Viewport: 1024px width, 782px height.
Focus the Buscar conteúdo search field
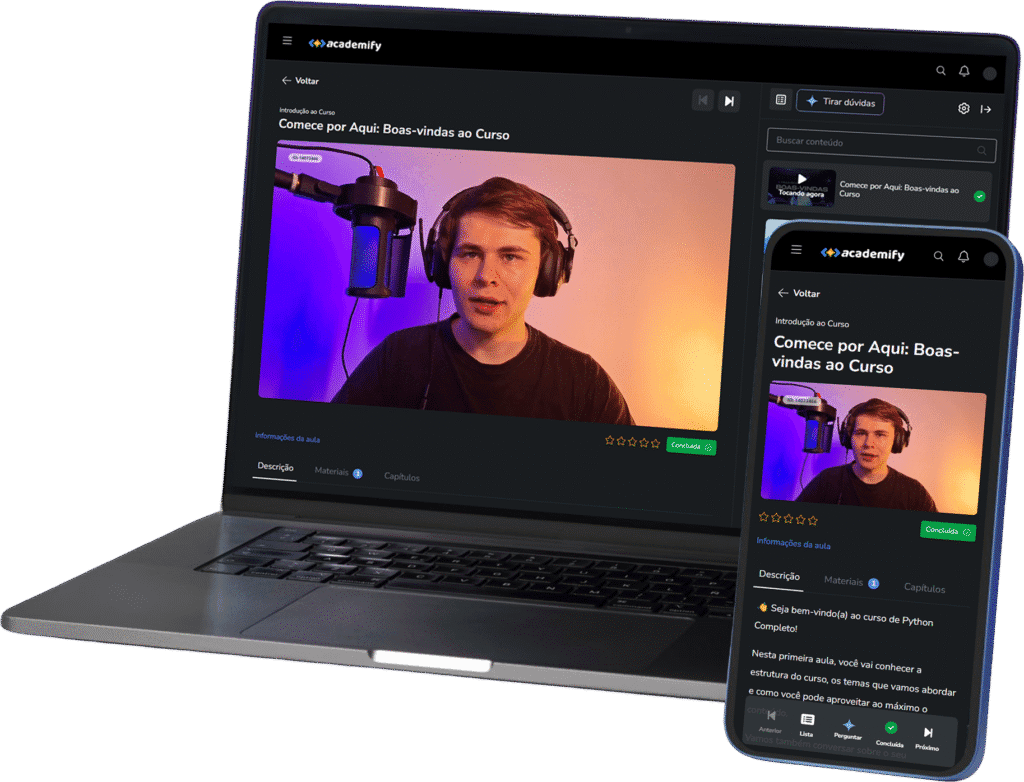(x=870, y=142)
